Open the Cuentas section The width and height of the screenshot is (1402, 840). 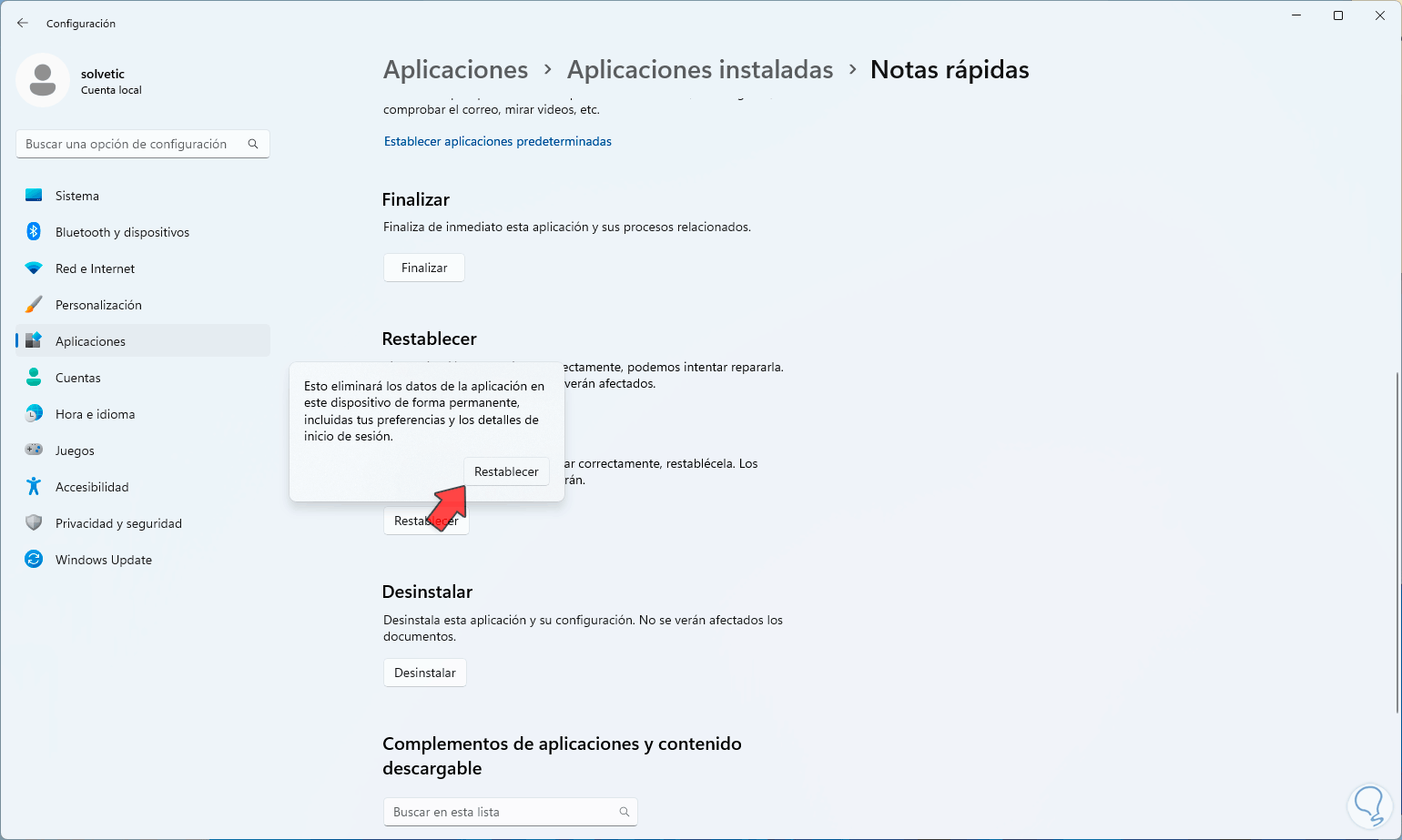[143, 378]
